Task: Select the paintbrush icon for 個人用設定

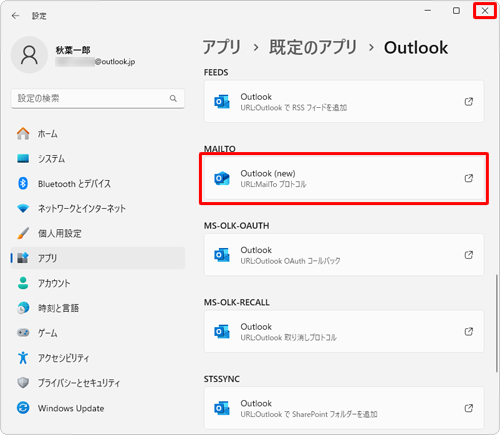Action: tap(23, 233)
